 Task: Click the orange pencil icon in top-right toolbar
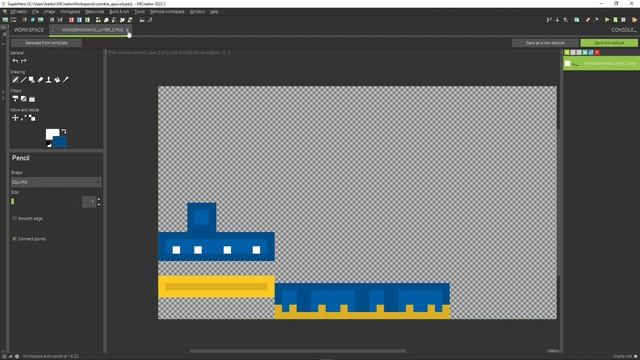click(x=588, y=20)
